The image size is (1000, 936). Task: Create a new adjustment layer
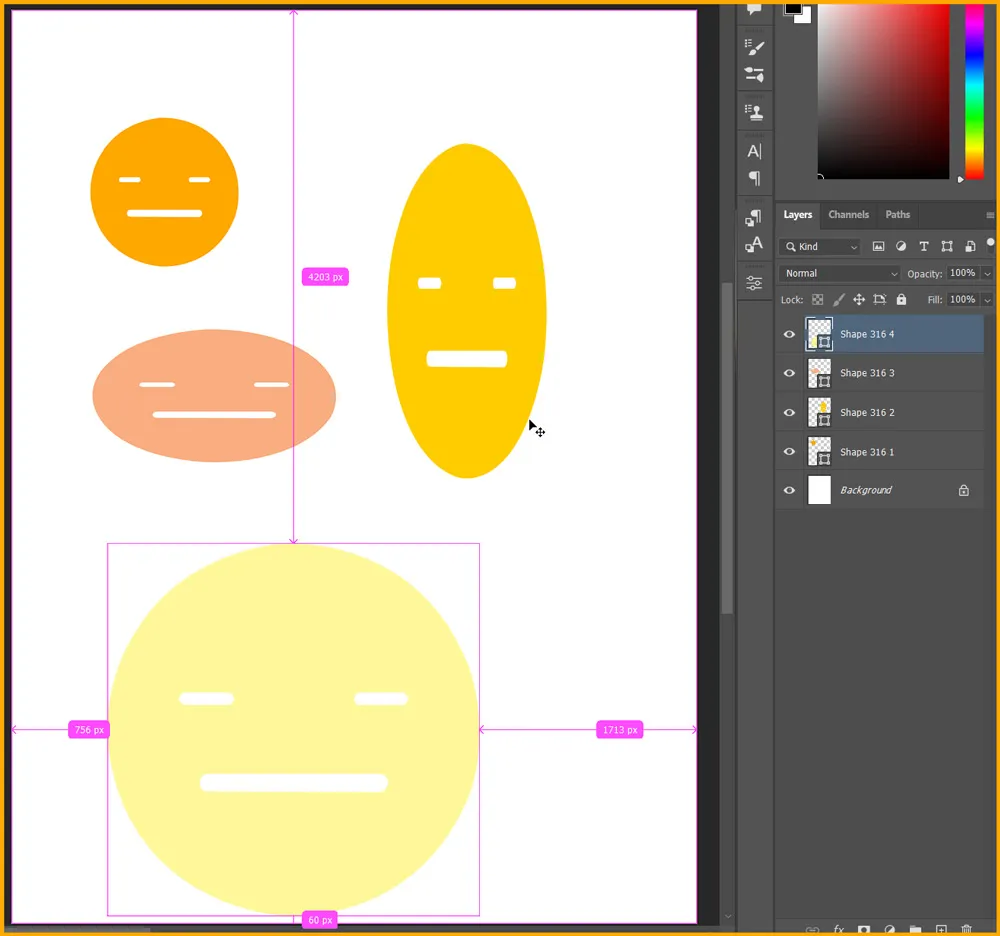[890, 929]
